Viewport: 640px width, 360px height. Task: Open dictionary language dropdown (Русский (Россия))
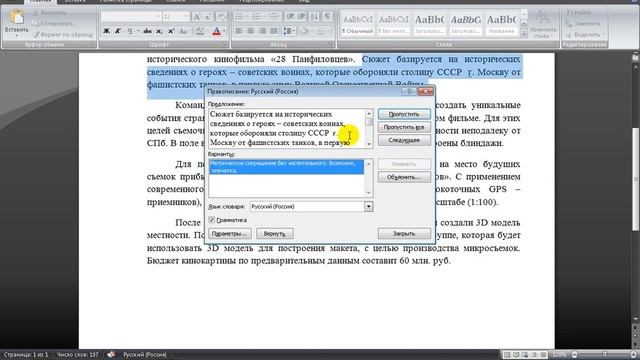click(x=369, y=207)
